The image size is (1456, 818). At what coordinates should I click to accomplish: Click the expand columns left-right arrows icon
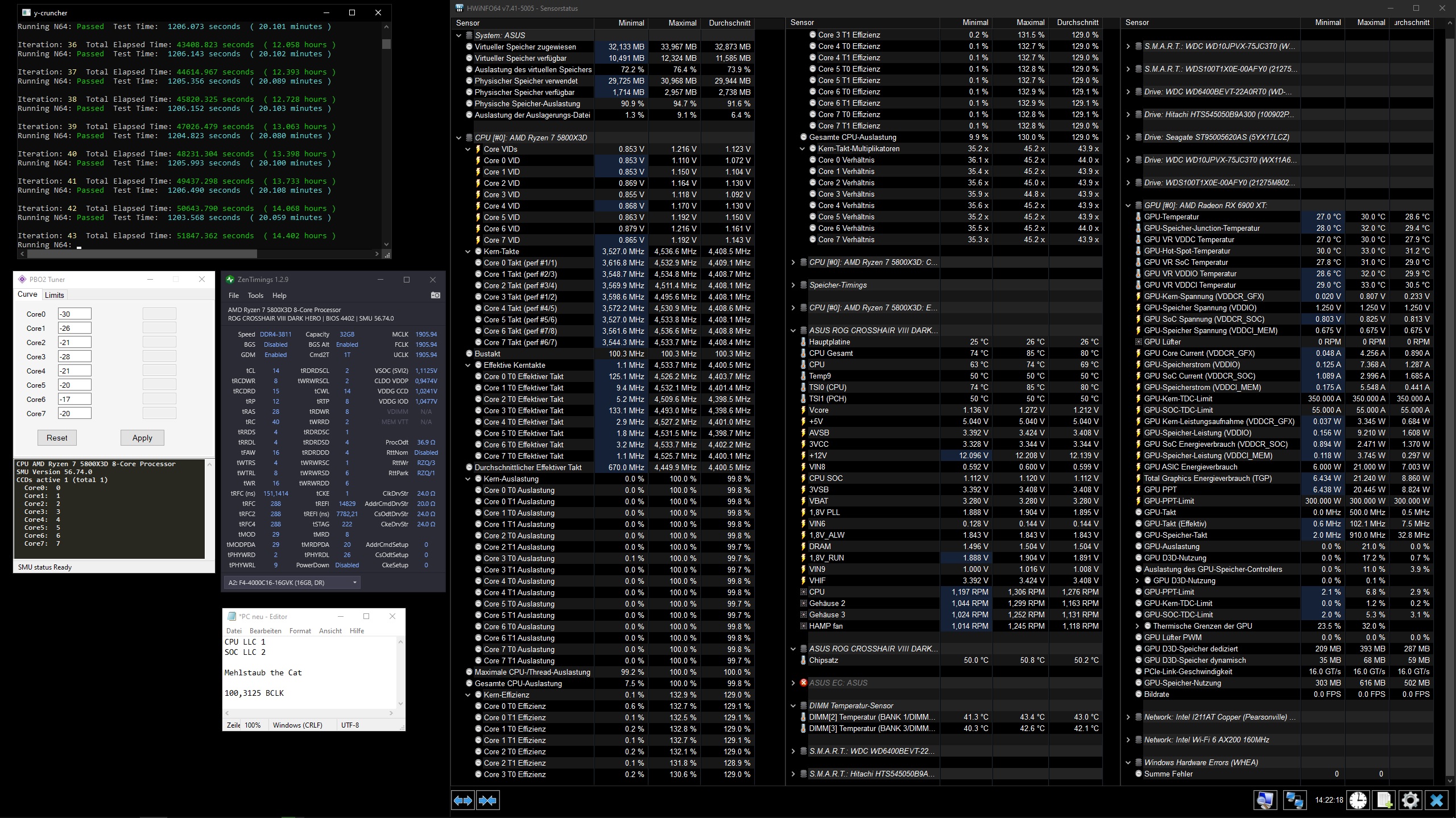pos(462,800)
